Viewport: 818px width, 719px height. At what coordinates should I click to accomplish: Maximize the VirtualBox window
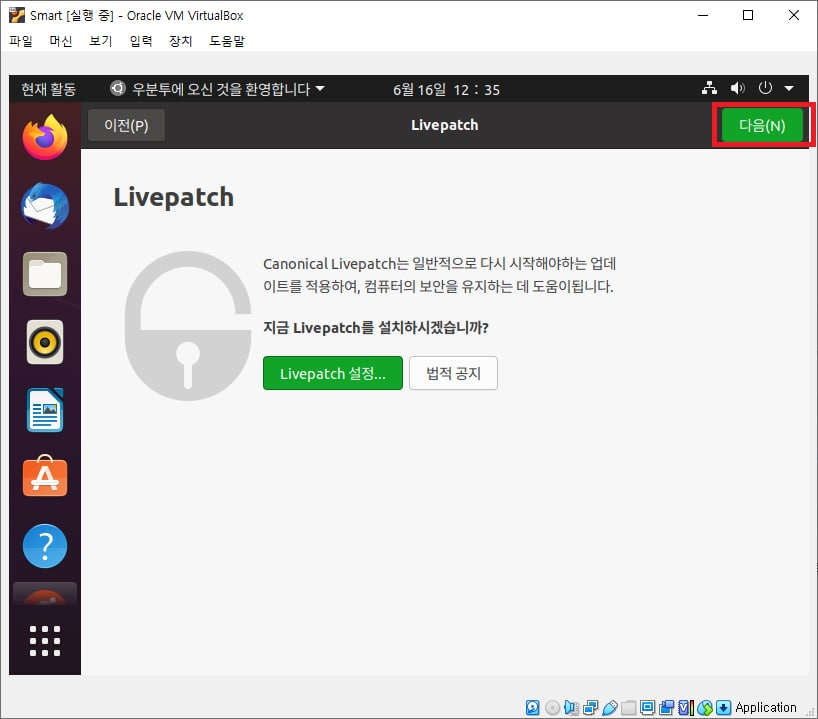tap(748, 15)
